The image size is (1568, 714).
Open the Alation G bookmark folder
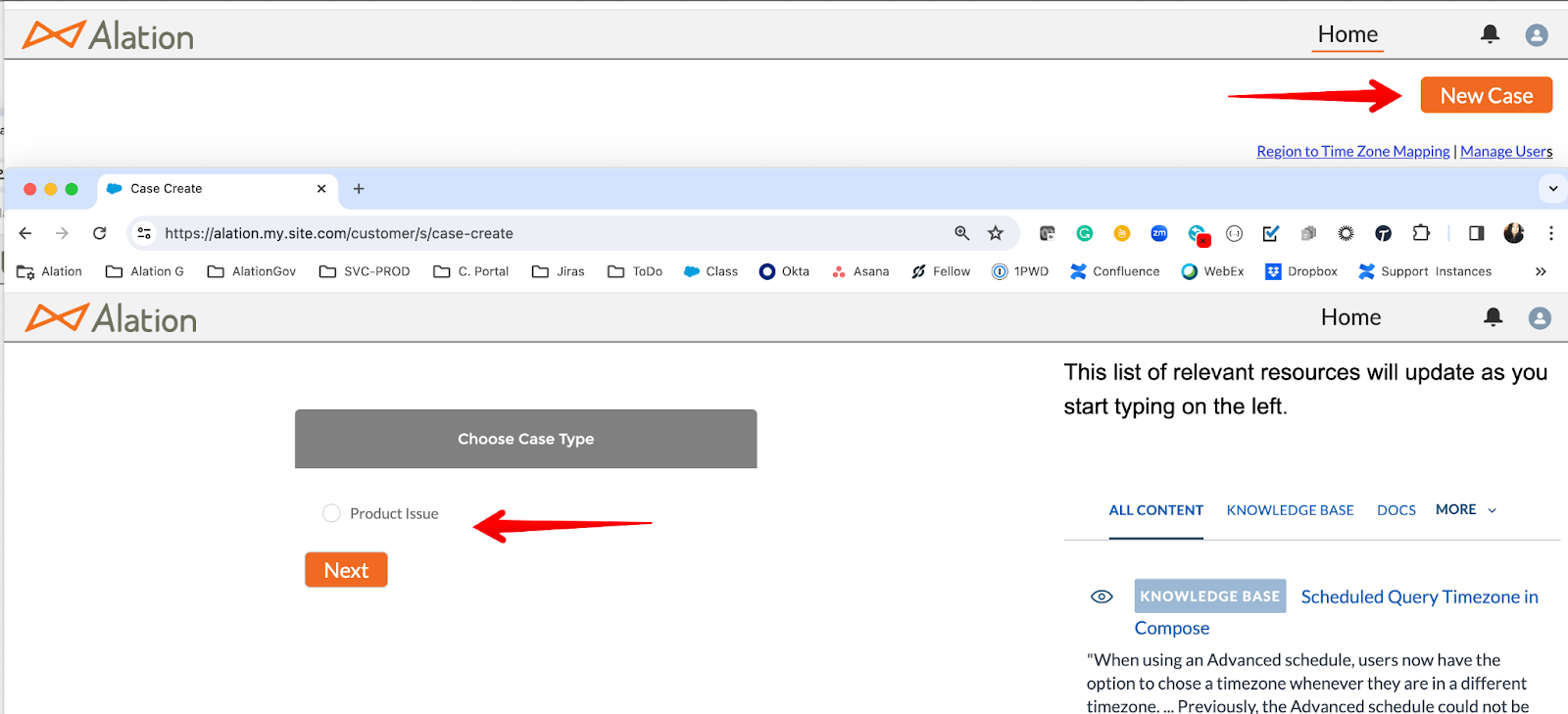click(145, 271)
